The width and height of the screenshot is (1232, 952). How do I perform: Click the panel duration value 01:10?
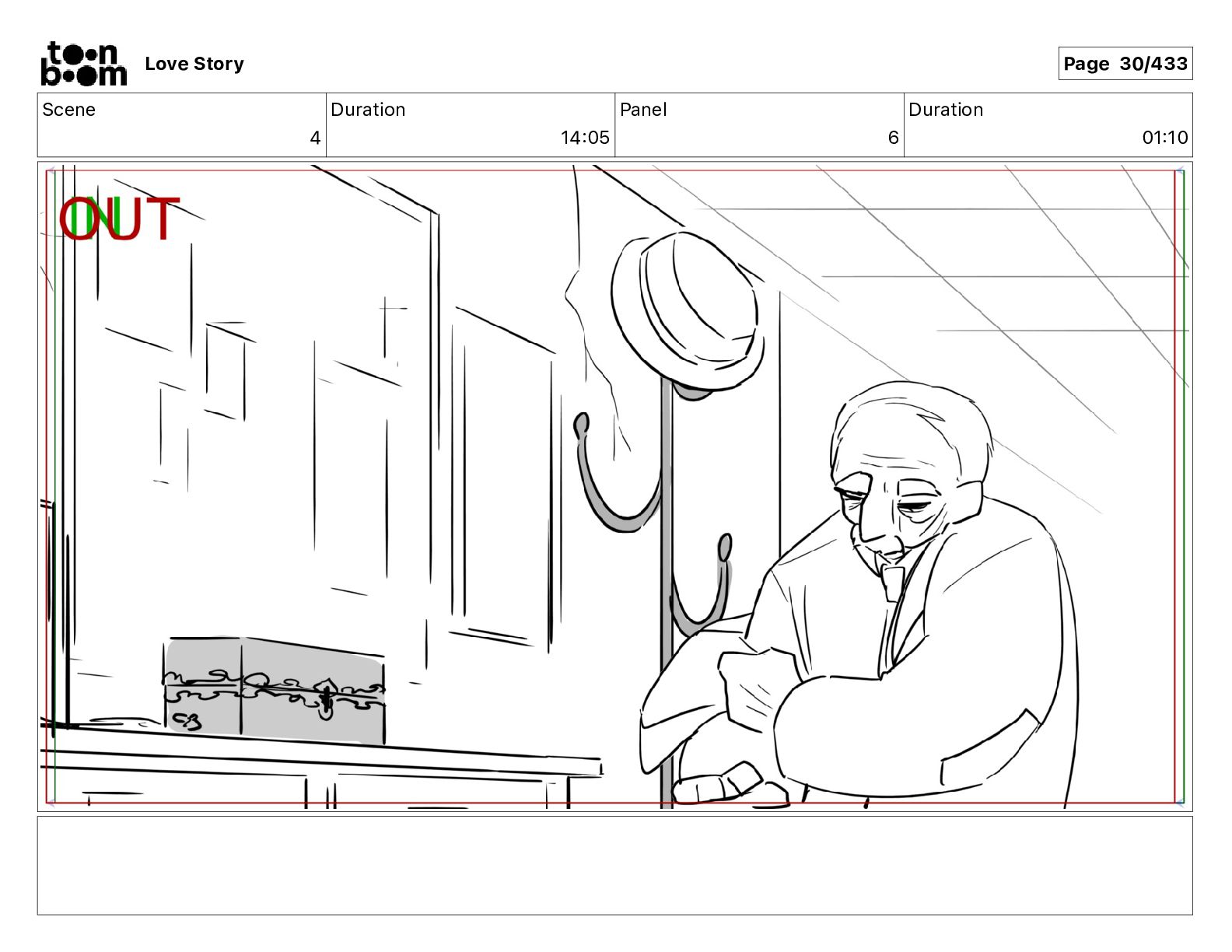tap(1164, 138)
